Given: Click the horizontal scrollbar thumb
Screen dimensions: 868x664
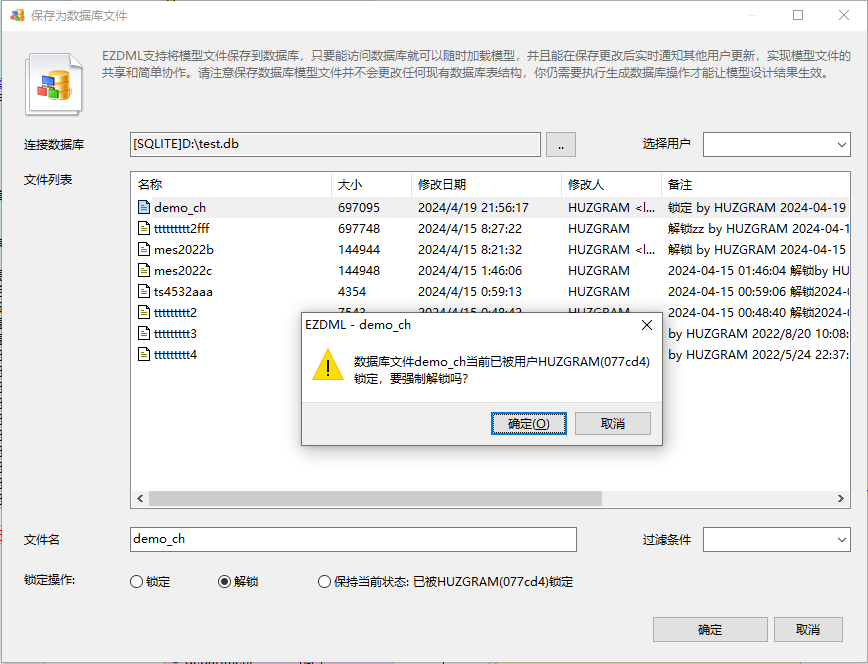Looking at the screenshot, I should click(375, 498).
